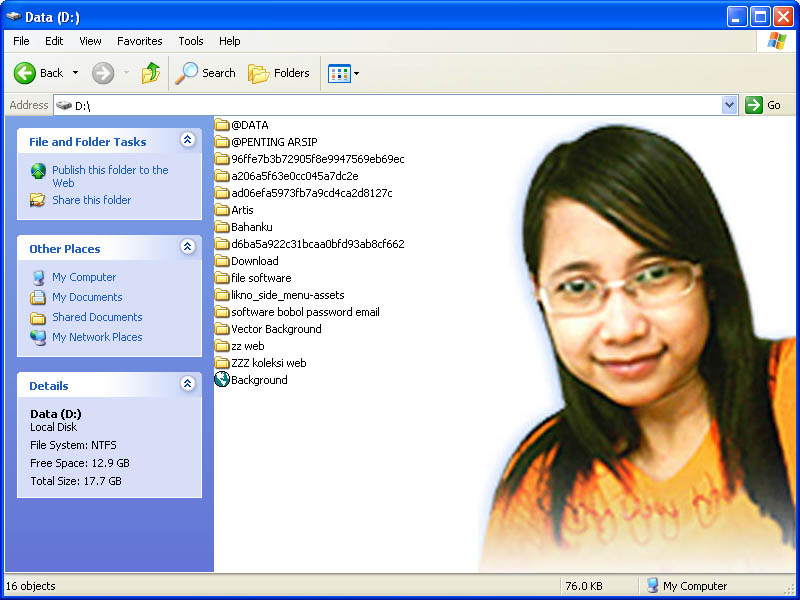800x600 pixels.
Task: Select the ad06efa5973fb7a9cd4ca2d8127c folder icon
Action: click(x=222, y=192)
